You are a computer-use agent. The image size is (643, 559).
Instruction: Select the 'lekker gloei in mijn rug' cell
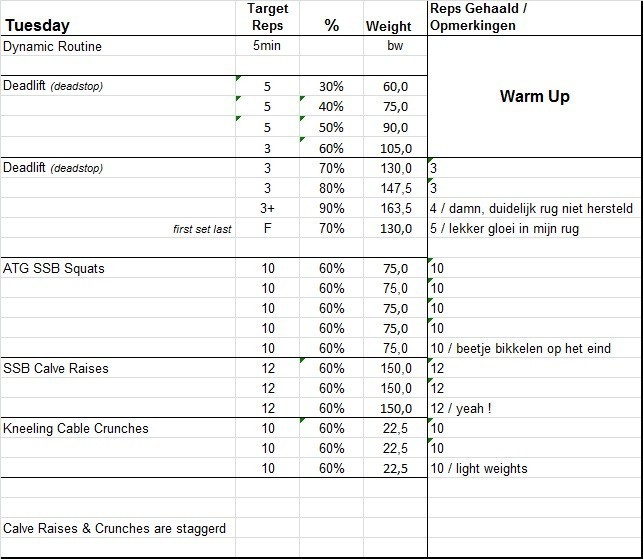[x=508, y=229]
